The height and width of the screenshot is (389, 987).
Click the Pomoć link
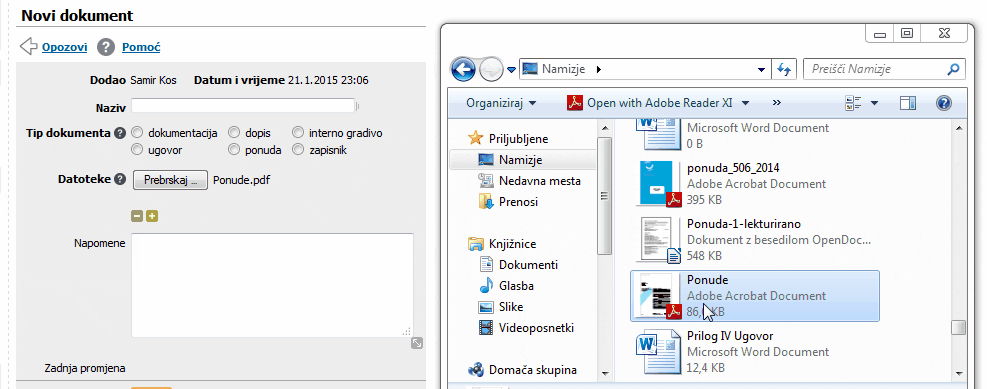[141, 47]
